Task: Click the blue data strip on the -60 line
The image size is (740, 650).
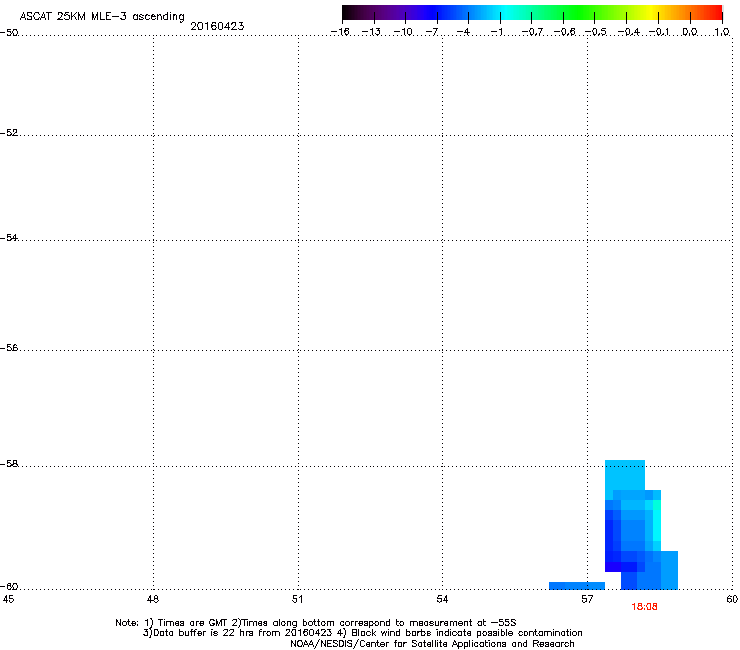Action: tap(577, 586)
